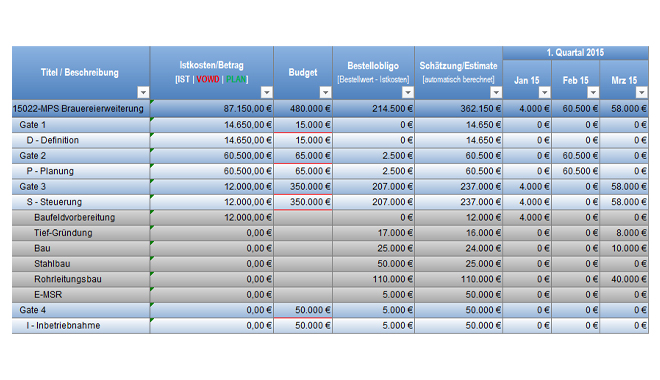Select the Rohrleitungsbau row title
This screenshot has width=660, height=380.
(68, 279)
